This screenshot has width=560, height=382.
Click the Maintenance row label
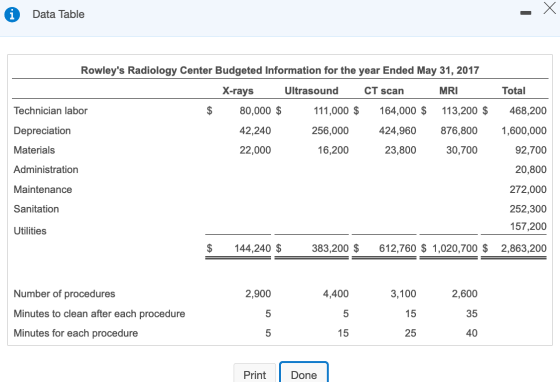43,189
